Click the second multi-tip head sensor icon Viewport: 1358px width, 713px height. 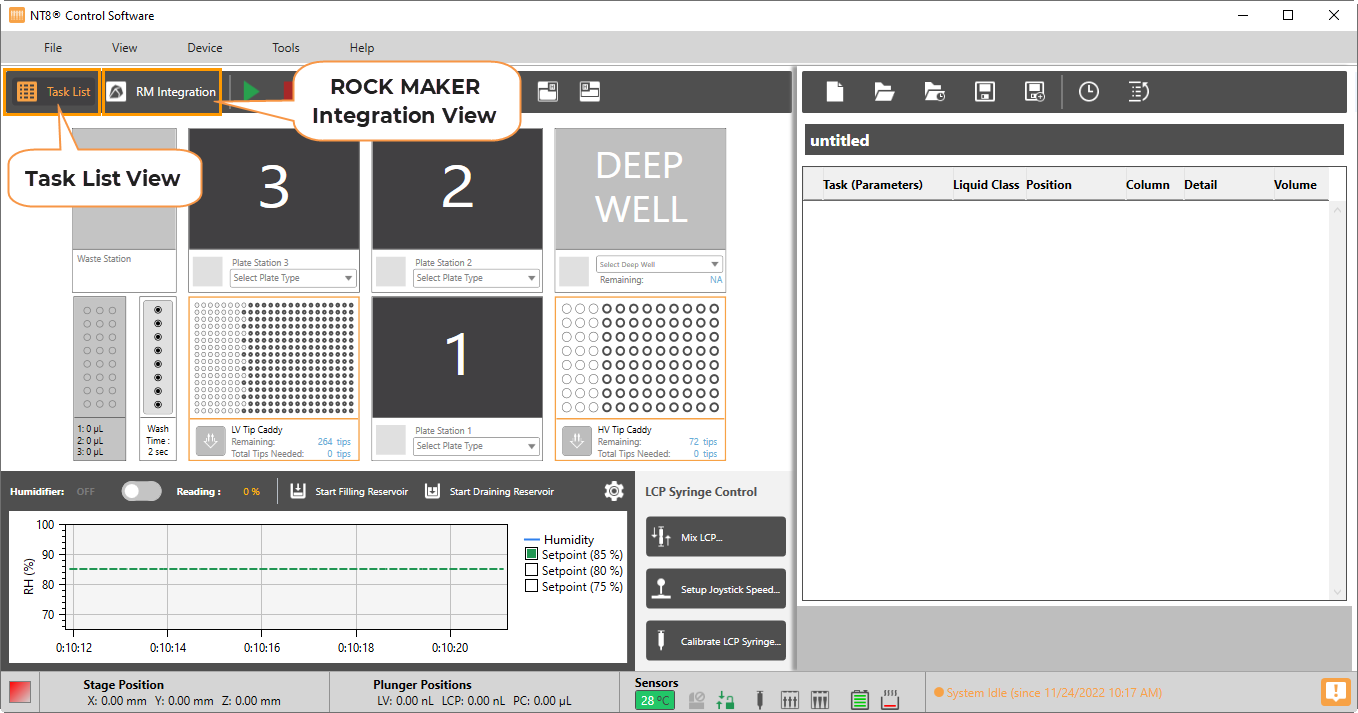pyautogui.click(x=820, y=700)
